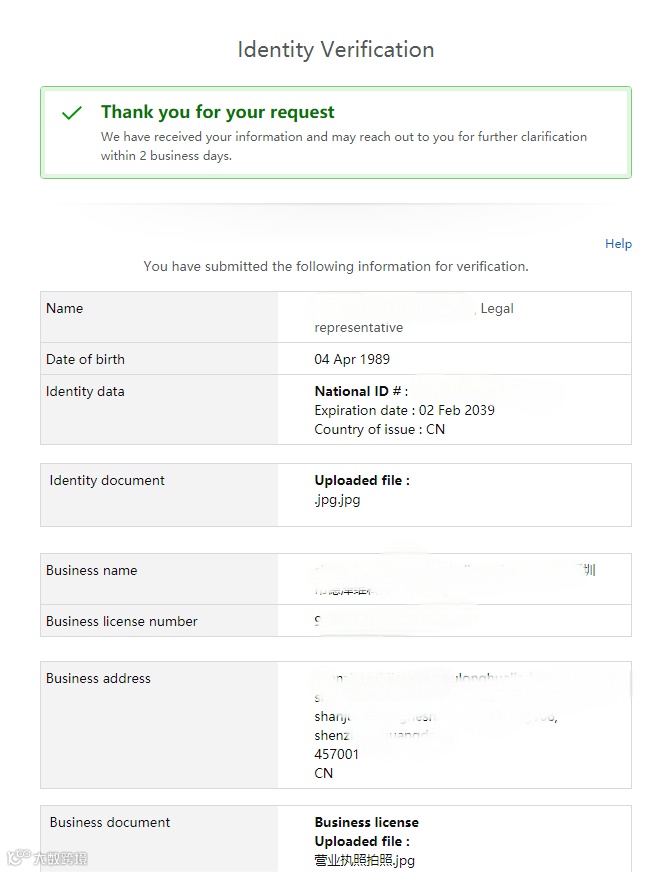Select the Identity data label
This screenshot has width=663, height=872.
85,391
